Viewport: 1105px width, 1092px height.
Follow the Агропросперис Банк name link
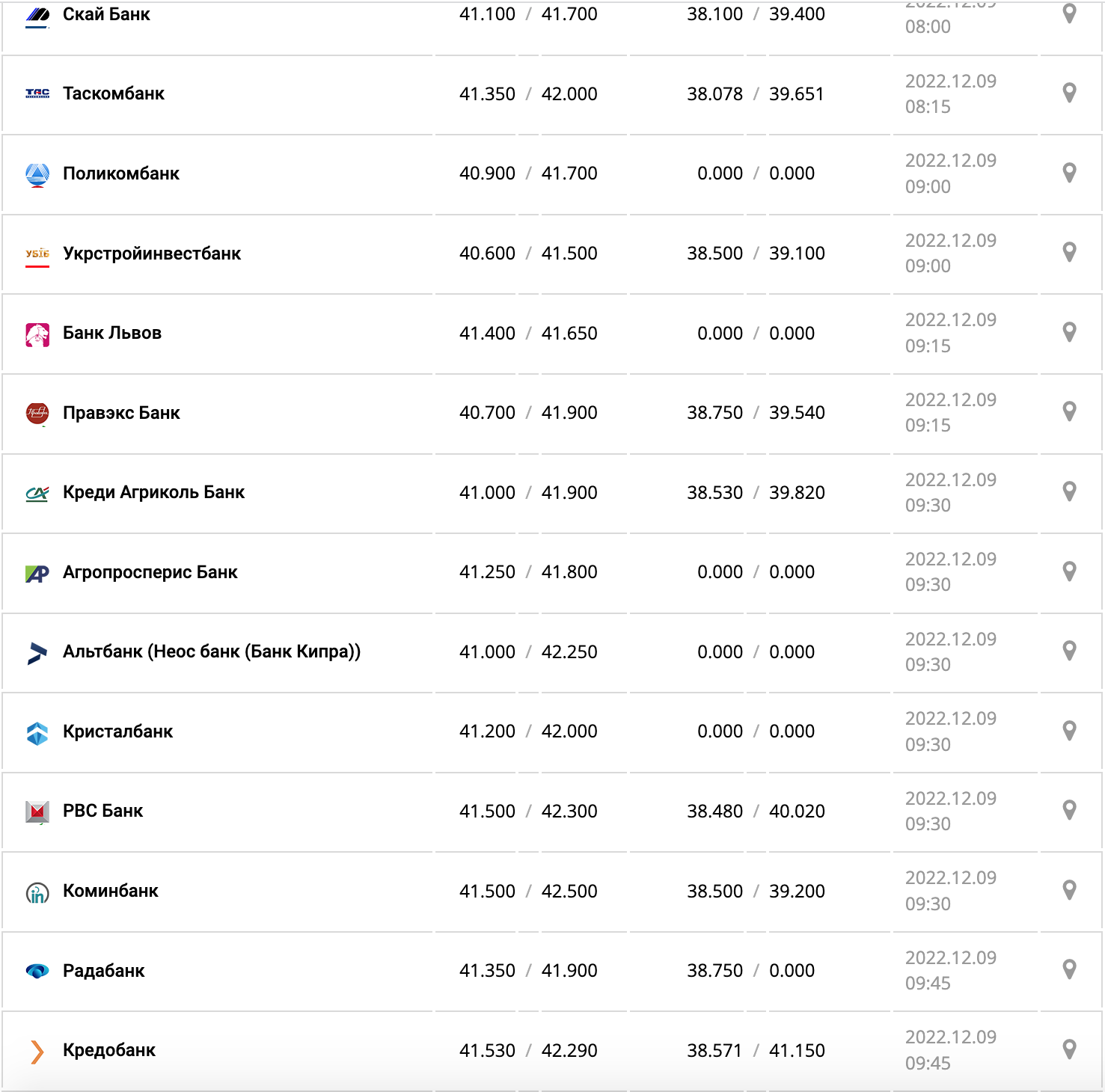click(x=150, y=572)
